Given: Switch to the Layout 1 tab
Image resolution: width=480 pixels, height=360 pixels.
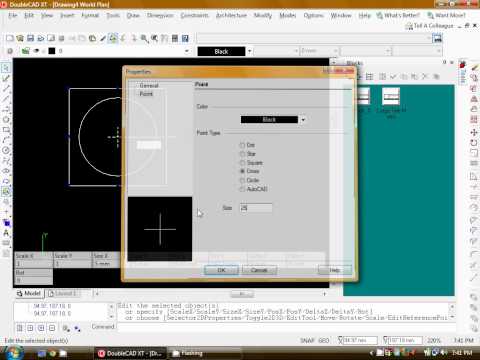Looking at the screenshot, I should (x=62, y=293).
